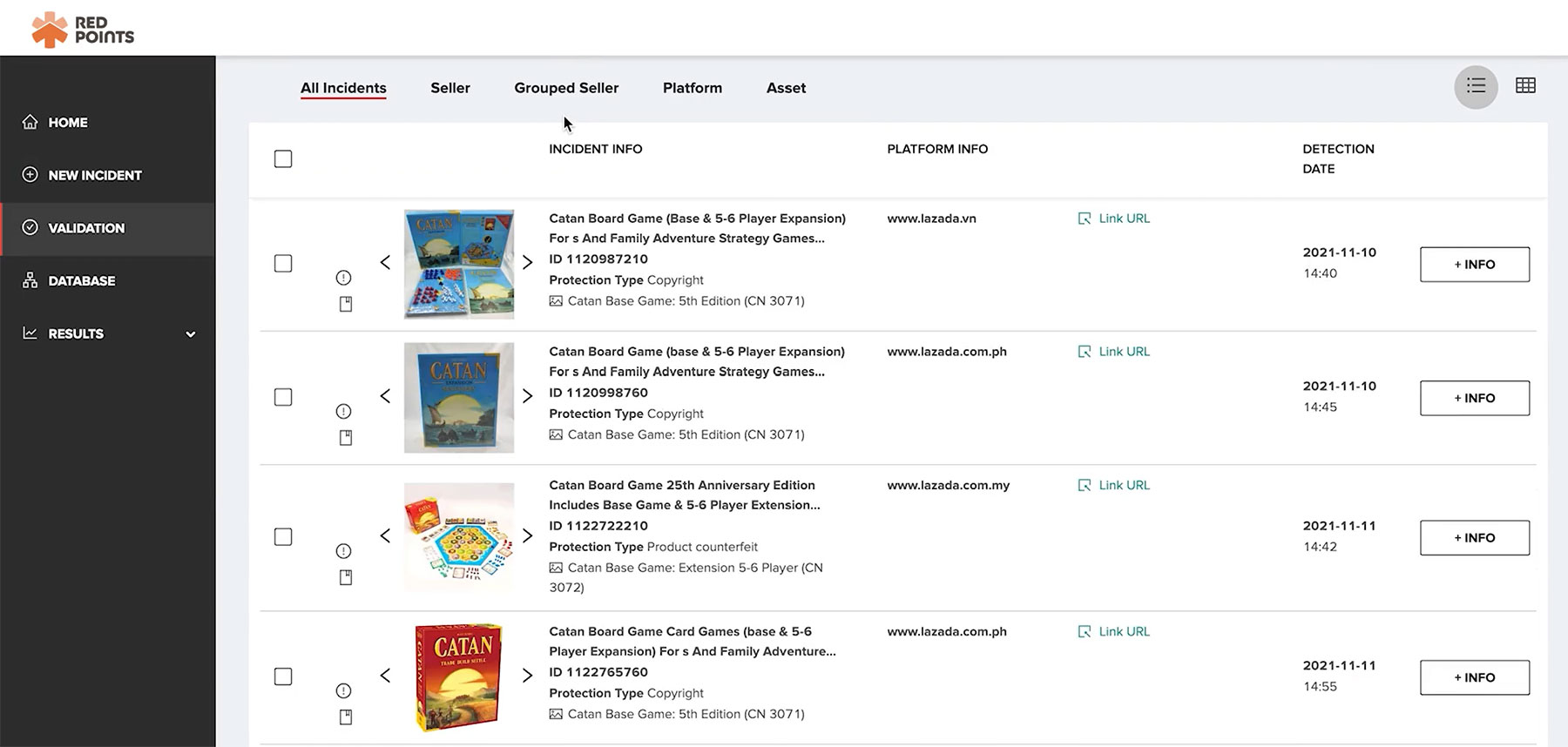Click the Detection Date column header
1568x747 pixels.
[1338, 158]
